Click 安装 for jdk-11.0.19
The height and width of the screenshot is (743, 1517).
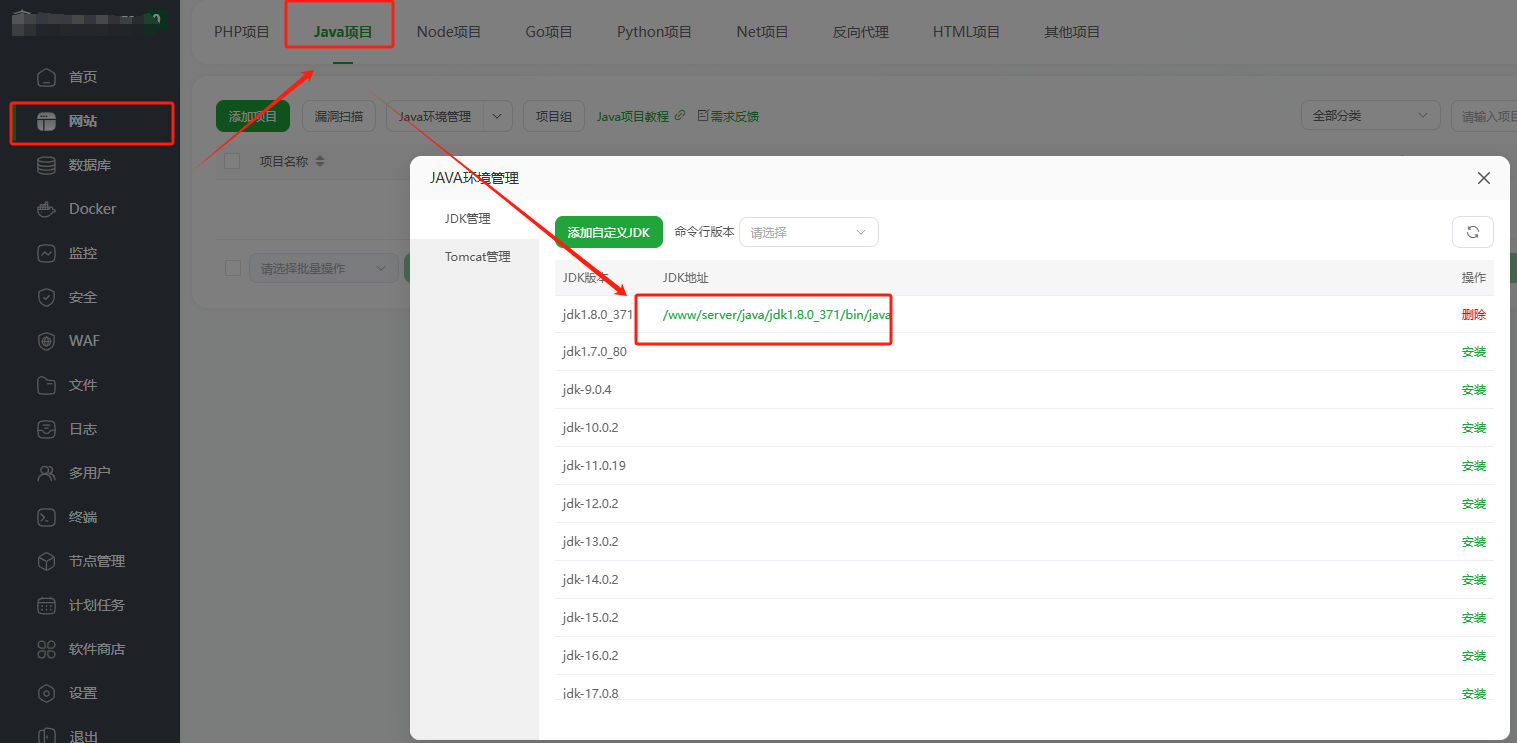(1474, 466)
